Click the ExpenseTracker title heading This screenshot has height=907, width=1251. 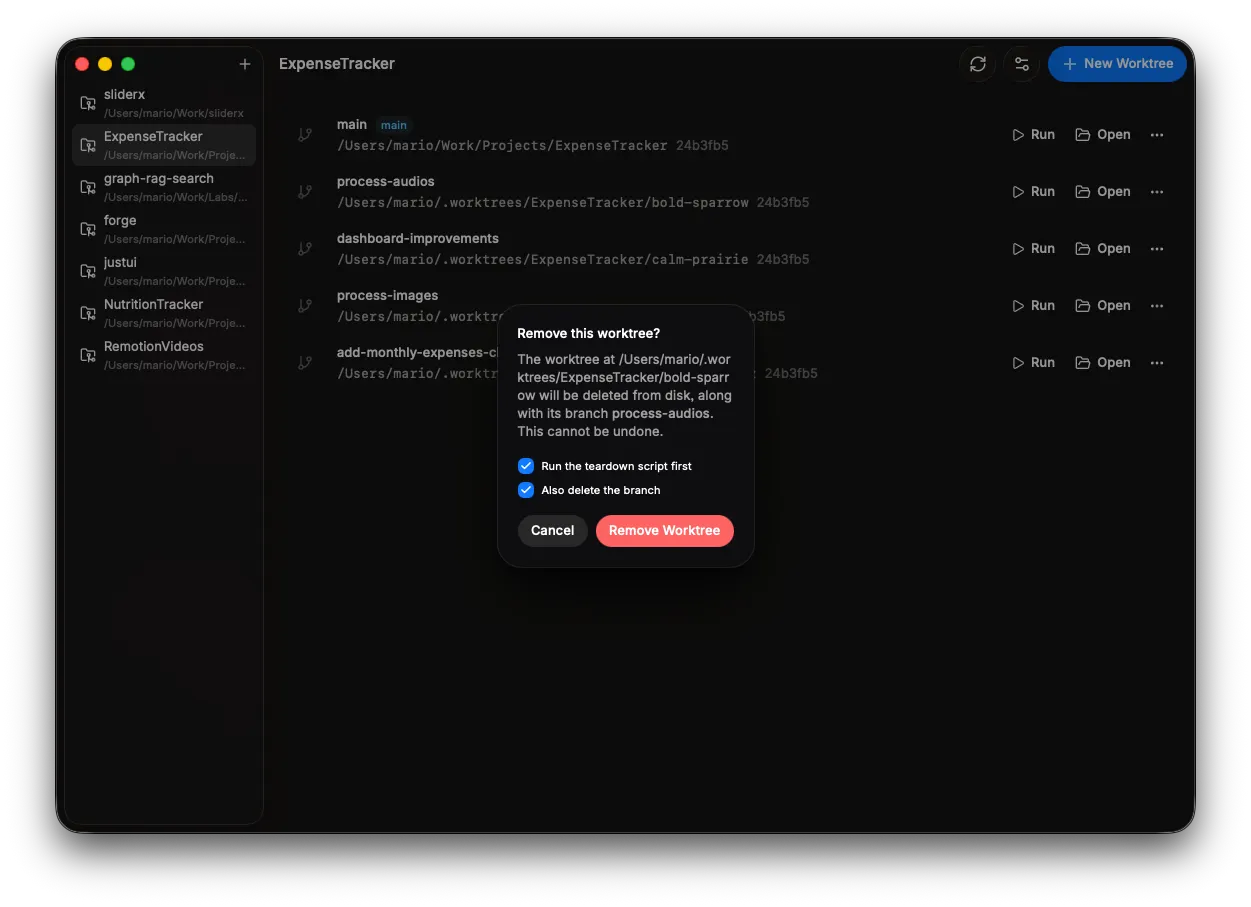(337, 64)
